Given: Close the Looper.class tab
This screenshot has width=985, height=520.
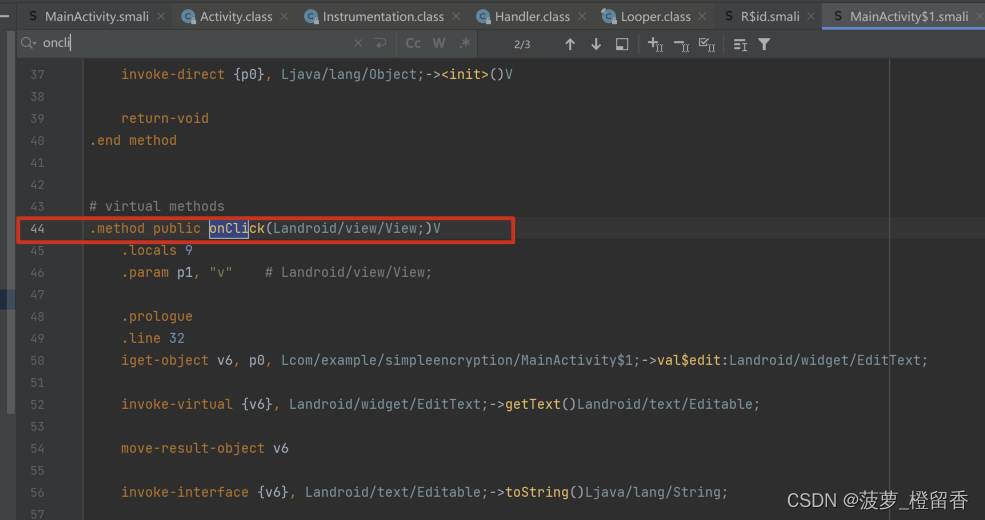Looking at the screenshot, I should click(x=702, y=16).
